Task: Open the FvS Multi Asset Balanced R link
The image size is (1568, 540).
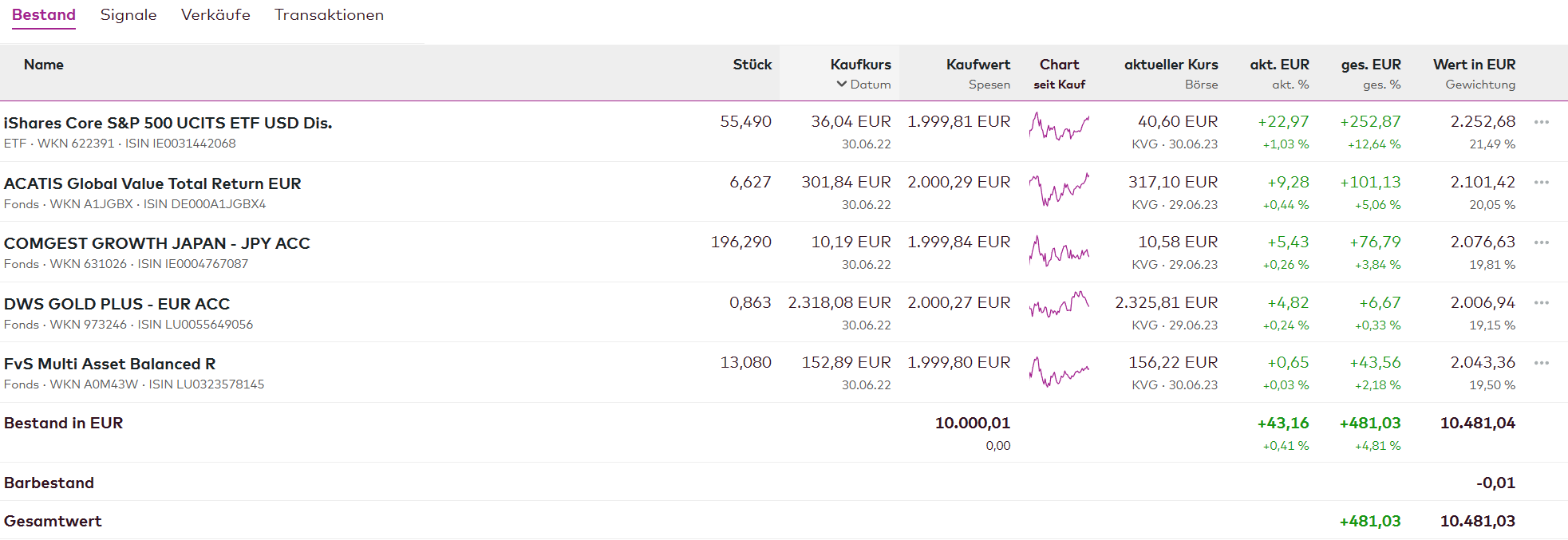Action: [110, 364]
